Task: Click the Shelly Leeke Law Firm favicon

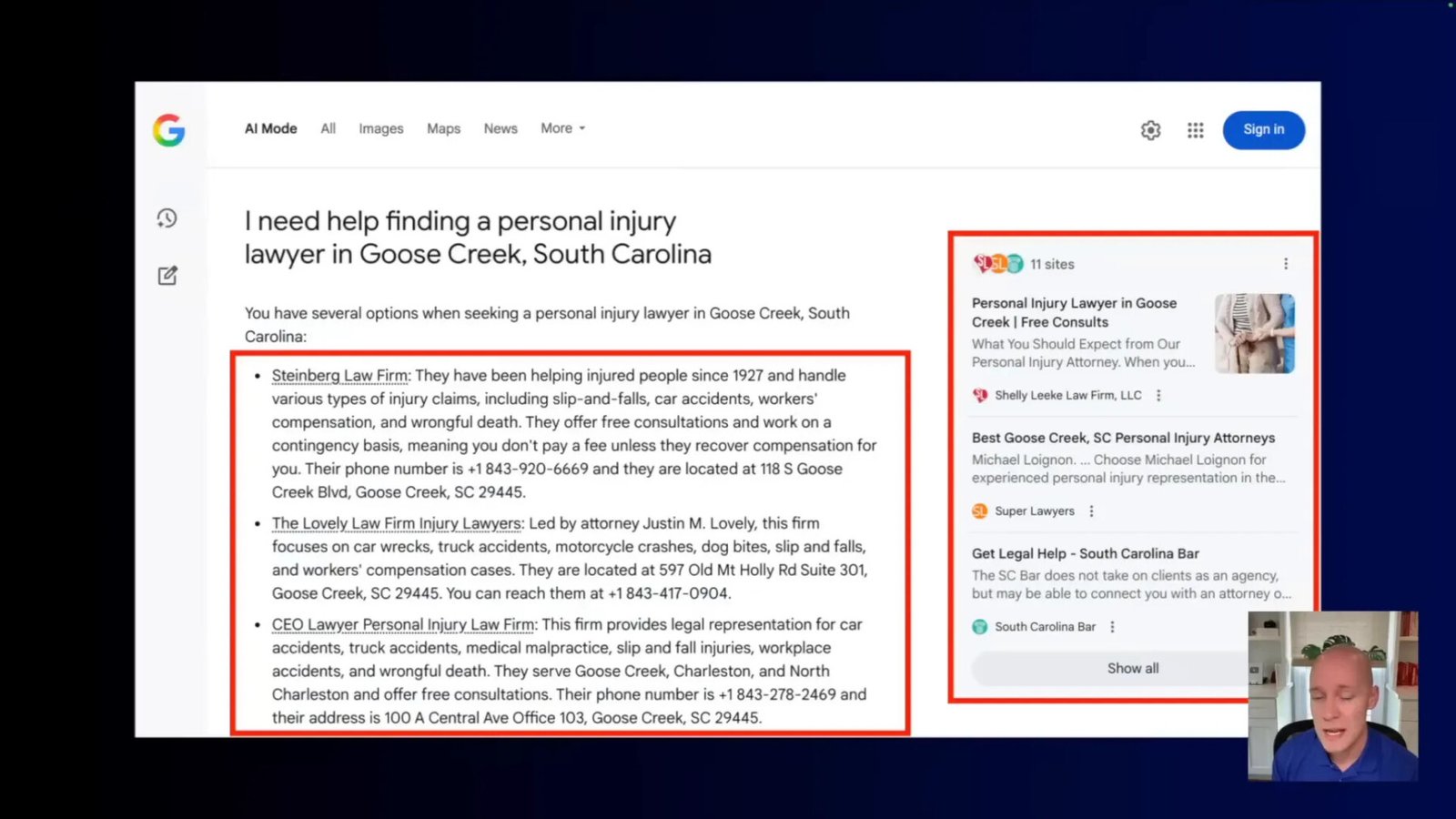Action: coord(980,396)
